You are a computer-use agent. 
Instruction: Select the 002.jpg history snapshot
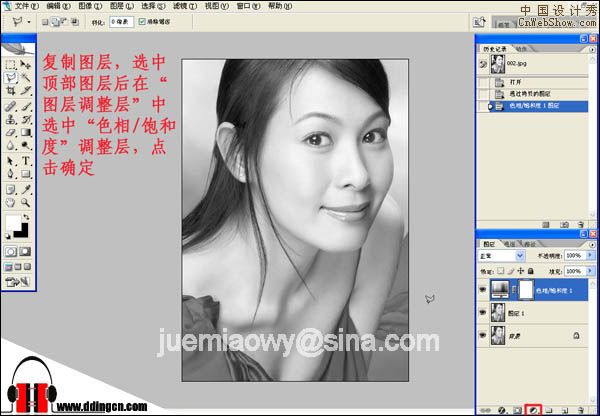tap(534, 64)
